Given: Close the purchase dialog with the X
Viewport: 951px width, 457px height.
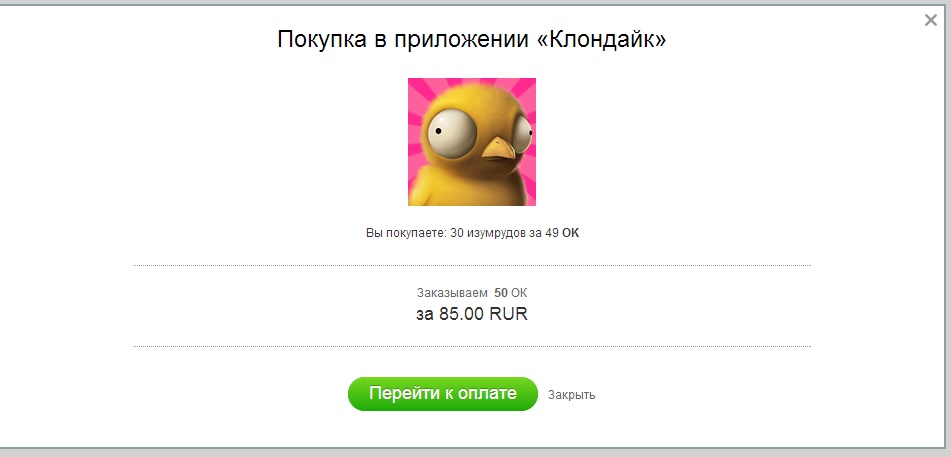Looking at the screenshot, I should [x=930, y=21].
